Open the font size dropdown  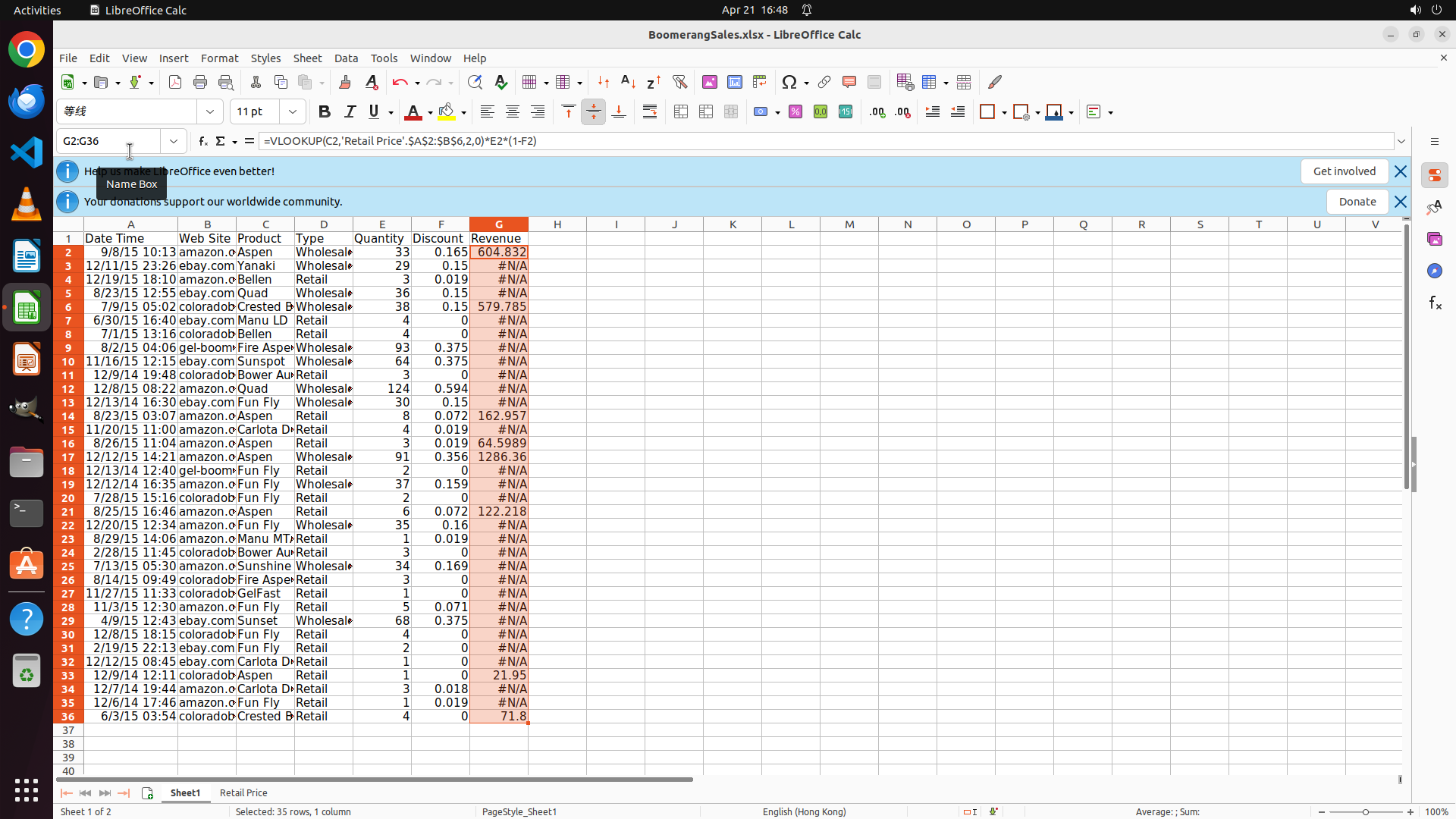pos(293,112)
